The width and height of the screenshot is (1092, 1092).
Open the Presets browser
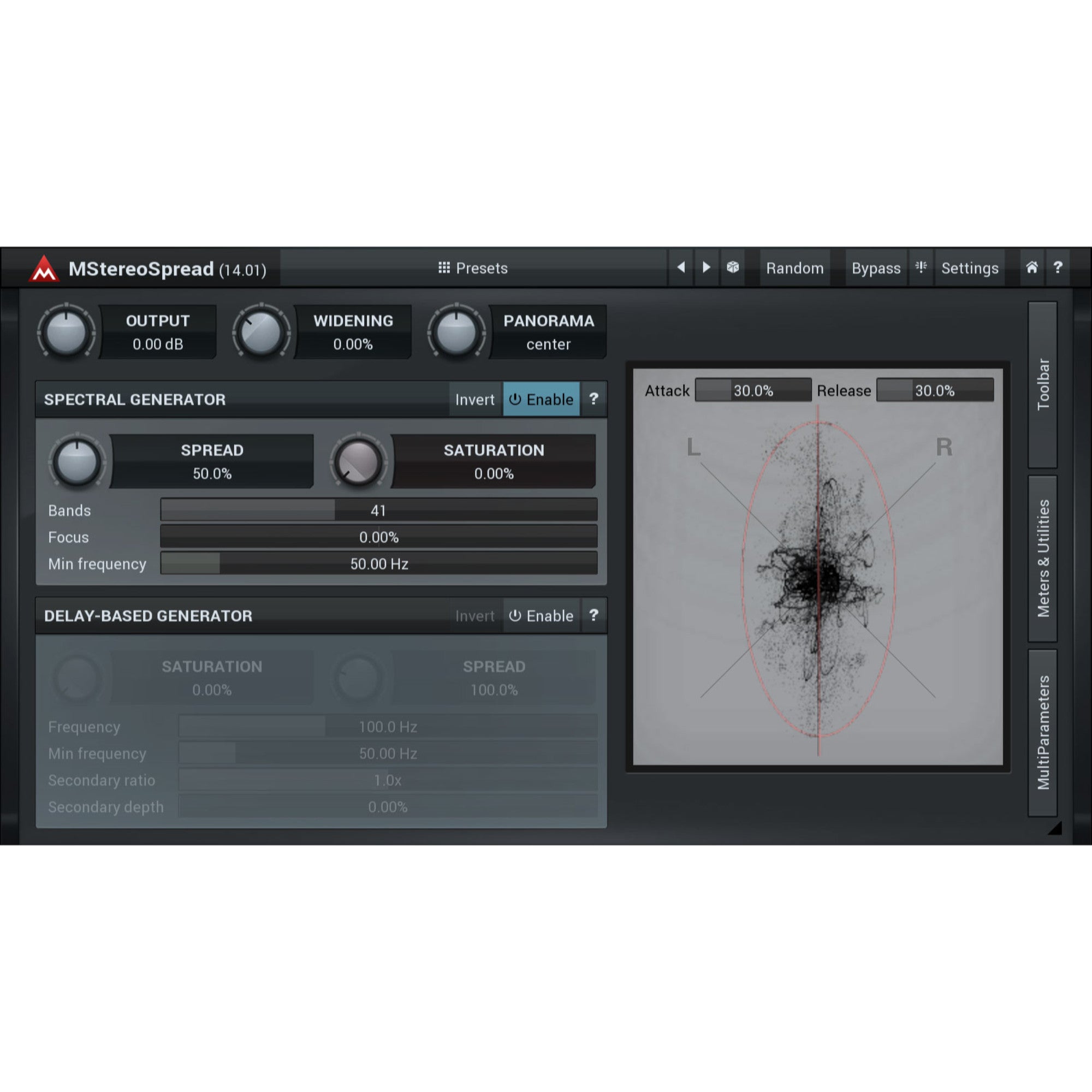(x=473, y=268)
